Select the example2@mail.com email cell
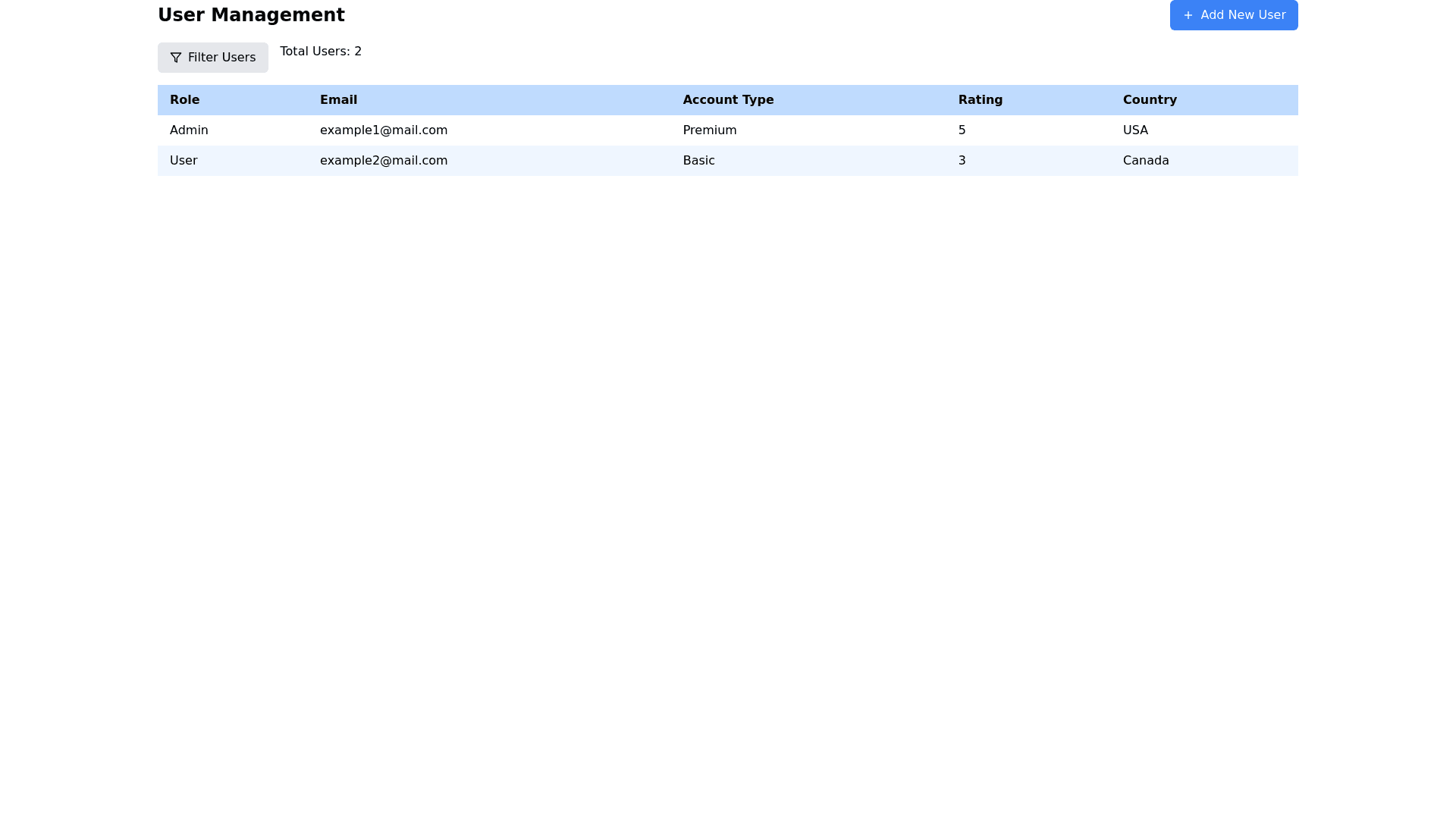Screen dimensions: 1456x819 (x=384, y=161)
